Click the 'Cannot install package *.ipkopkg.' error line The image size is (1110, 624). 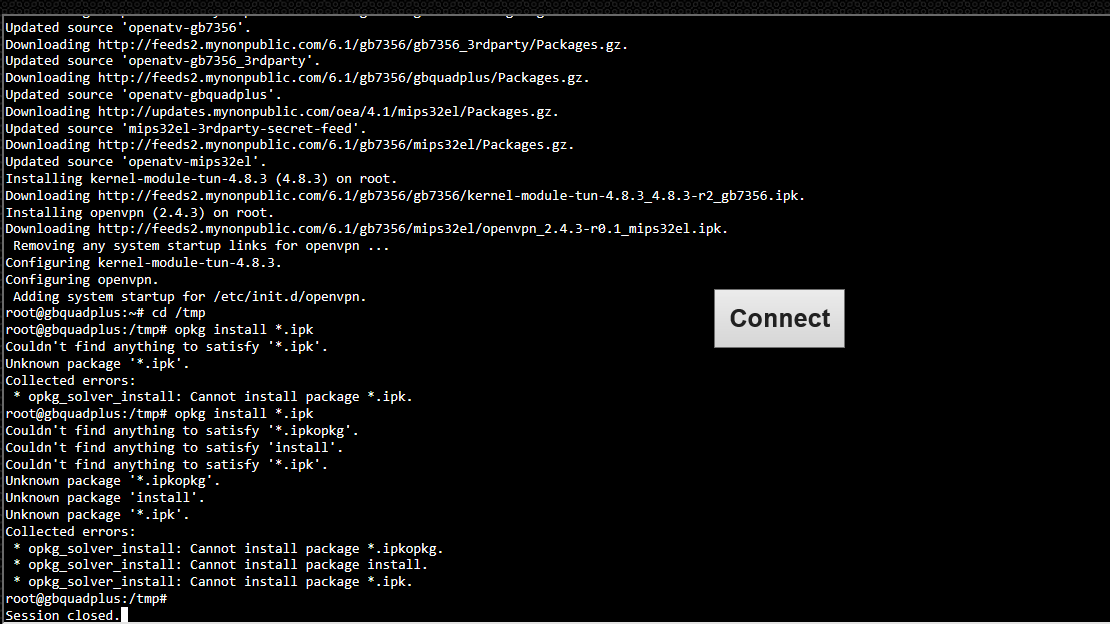click(x=228, y=549)
